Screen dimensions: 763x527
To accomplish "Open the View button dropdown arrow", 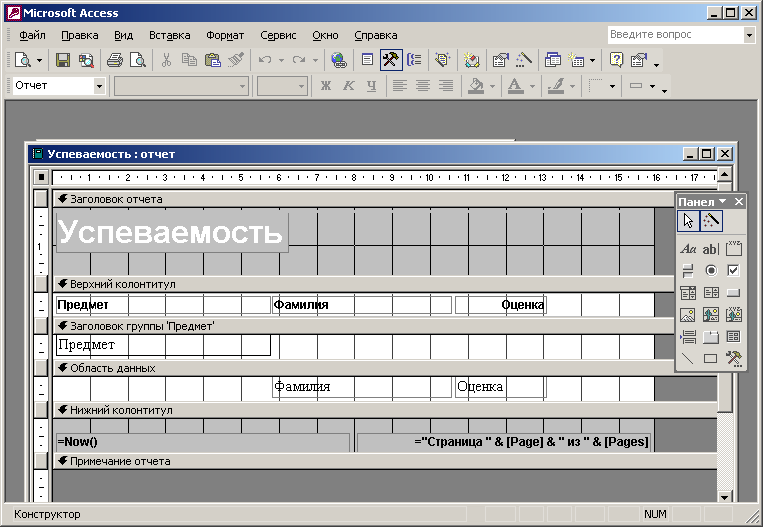I will click(x=39, y=60).
